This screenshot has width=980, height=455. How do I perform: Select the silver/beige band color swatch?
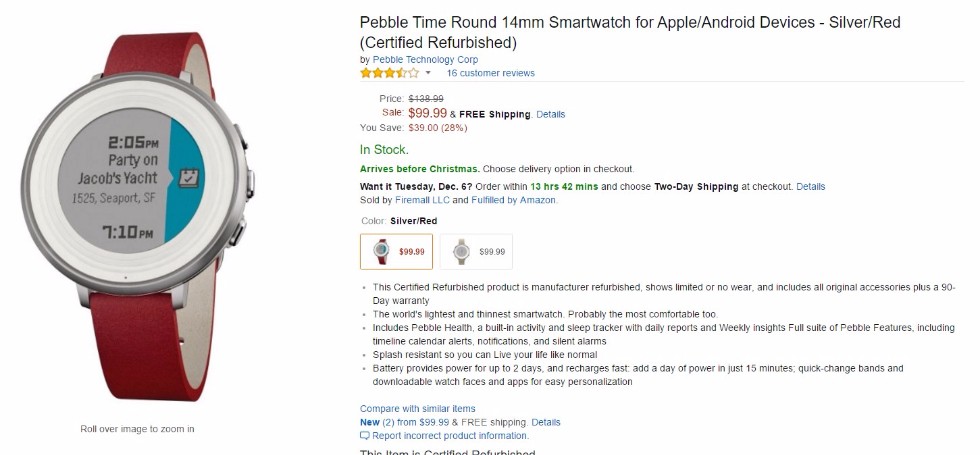[x=476, y=252]
